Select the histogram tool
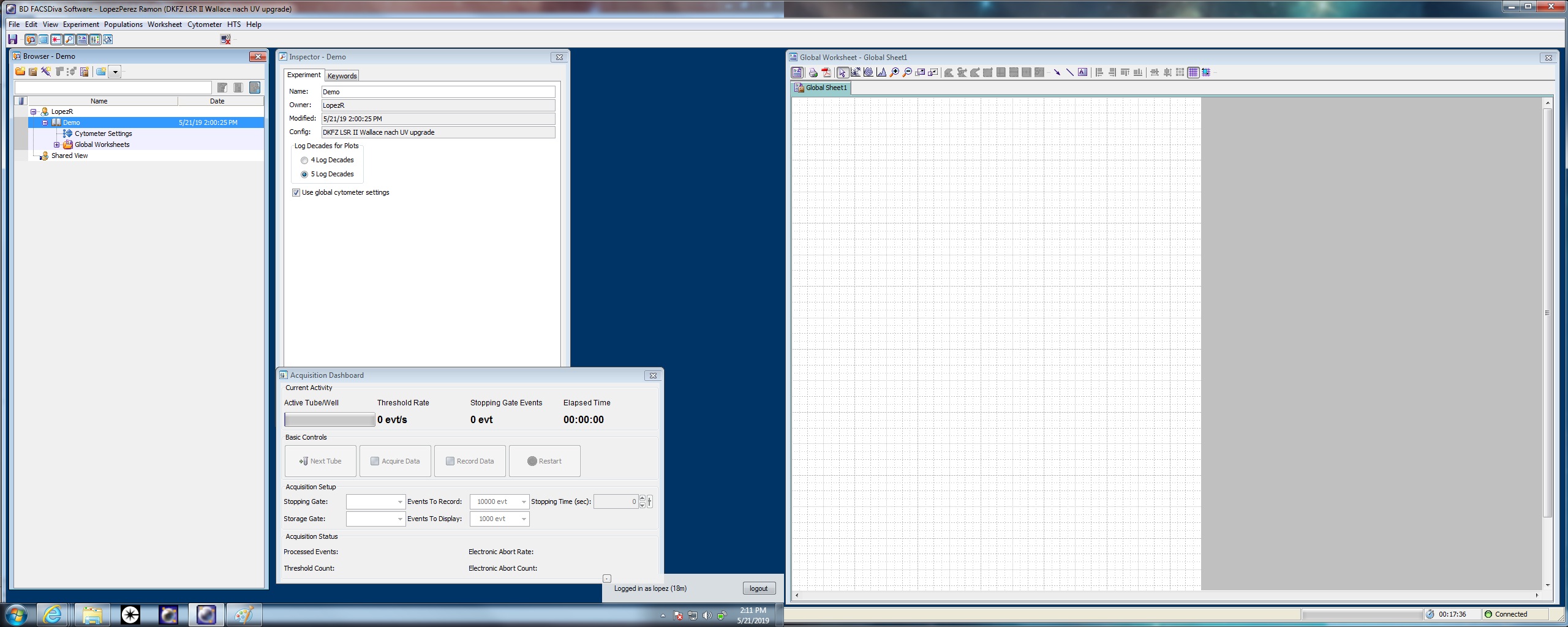 [881, 72]
